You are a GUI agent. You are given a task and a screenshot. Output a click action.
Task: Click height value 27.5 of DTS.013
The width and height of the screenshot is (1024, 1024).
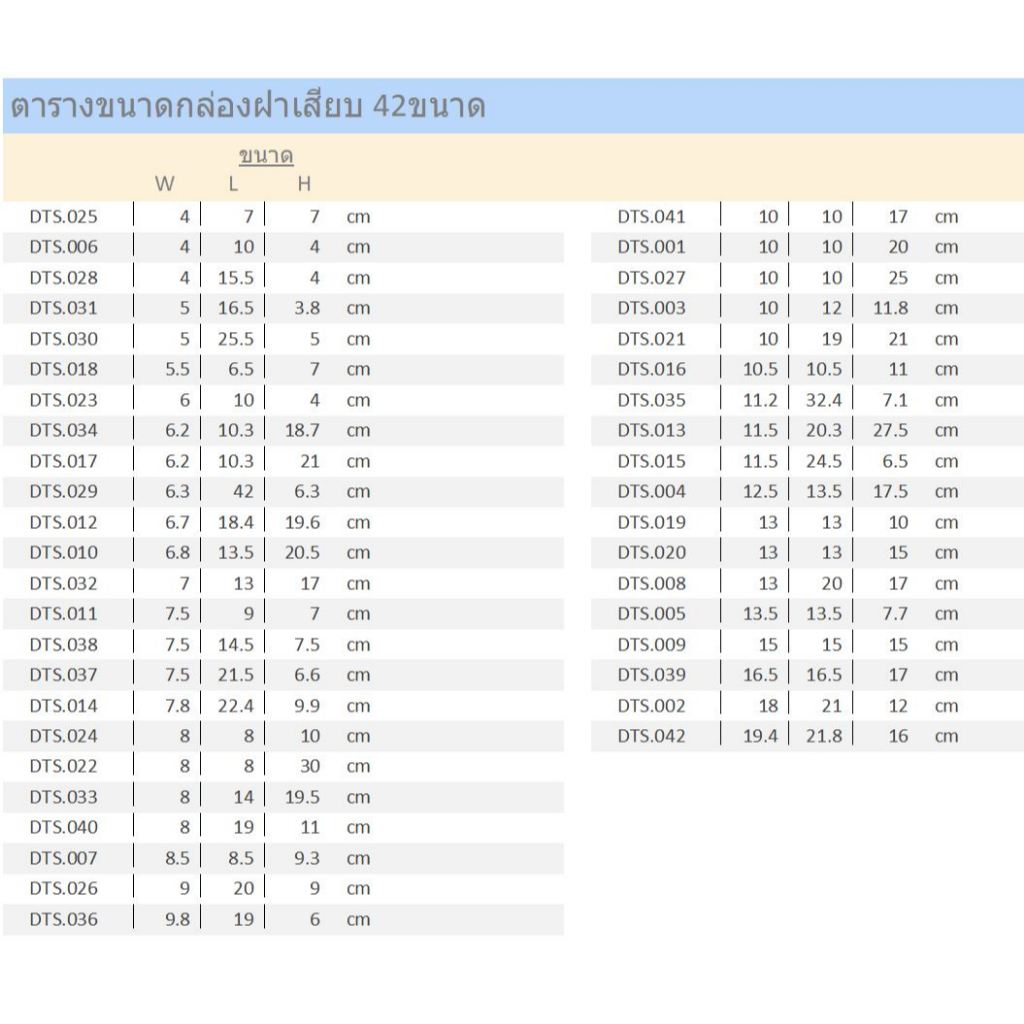coord(890,430)
